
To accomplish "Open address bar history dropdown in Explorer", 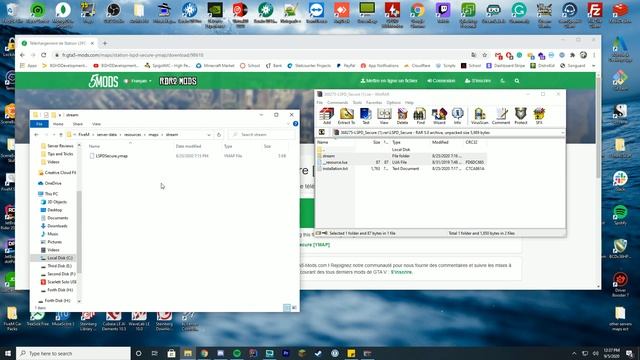I will point(209,135).
